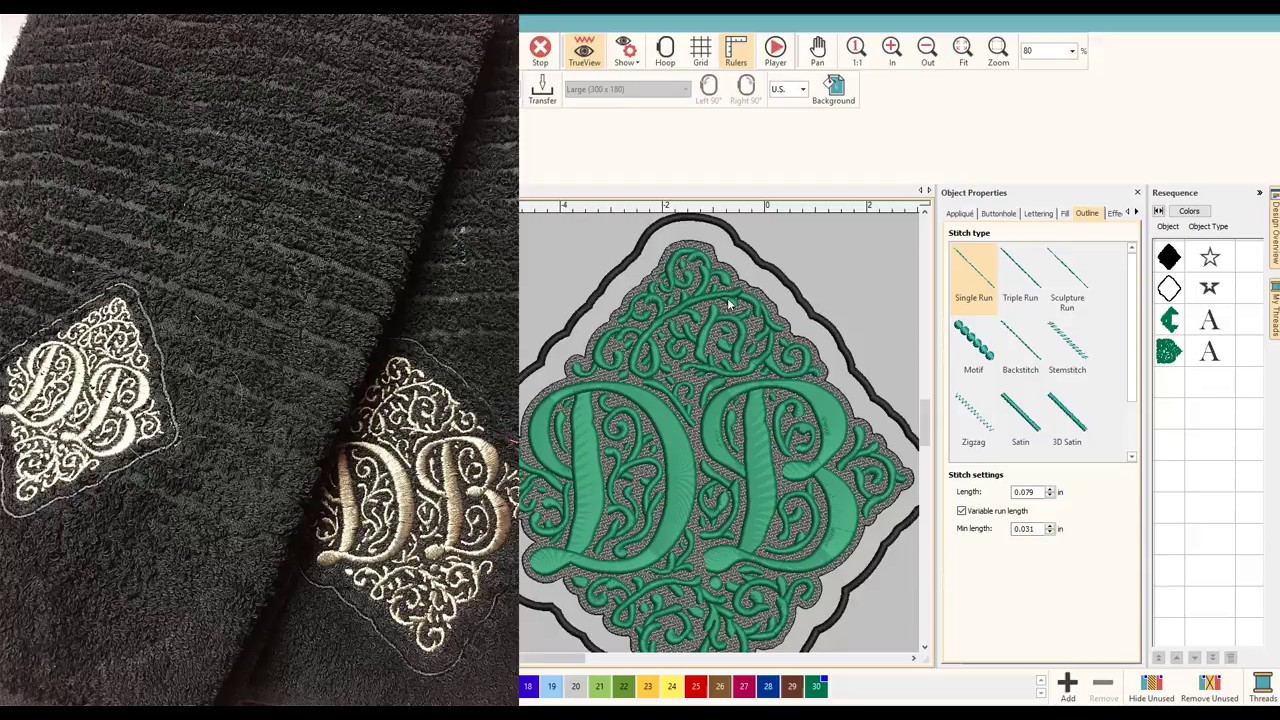Click the Min length stepper arrows
1280x720 pixels.
[x=1050, y=529]
